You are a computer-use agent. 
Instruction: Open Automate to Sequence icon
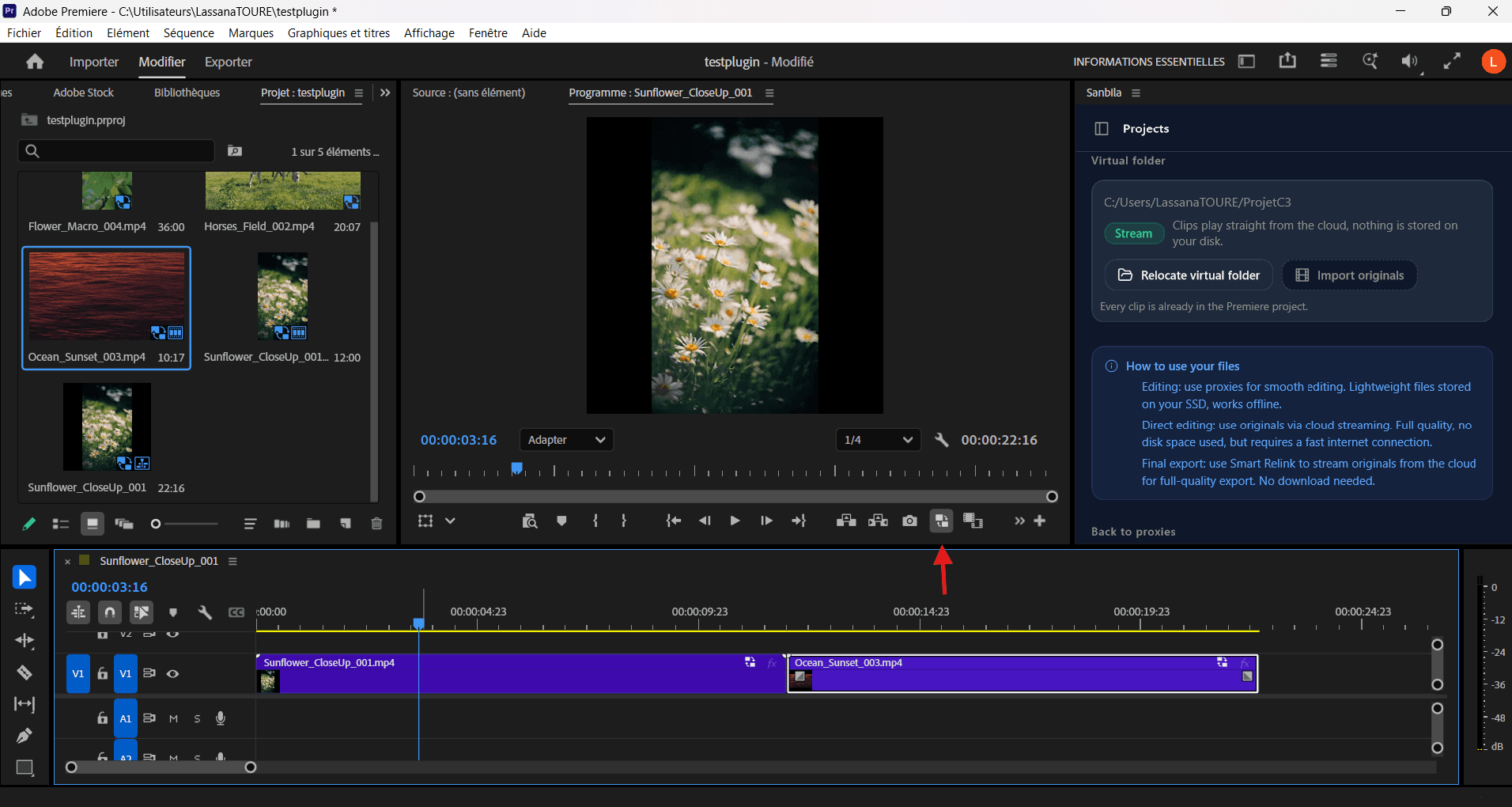point(282,523)
